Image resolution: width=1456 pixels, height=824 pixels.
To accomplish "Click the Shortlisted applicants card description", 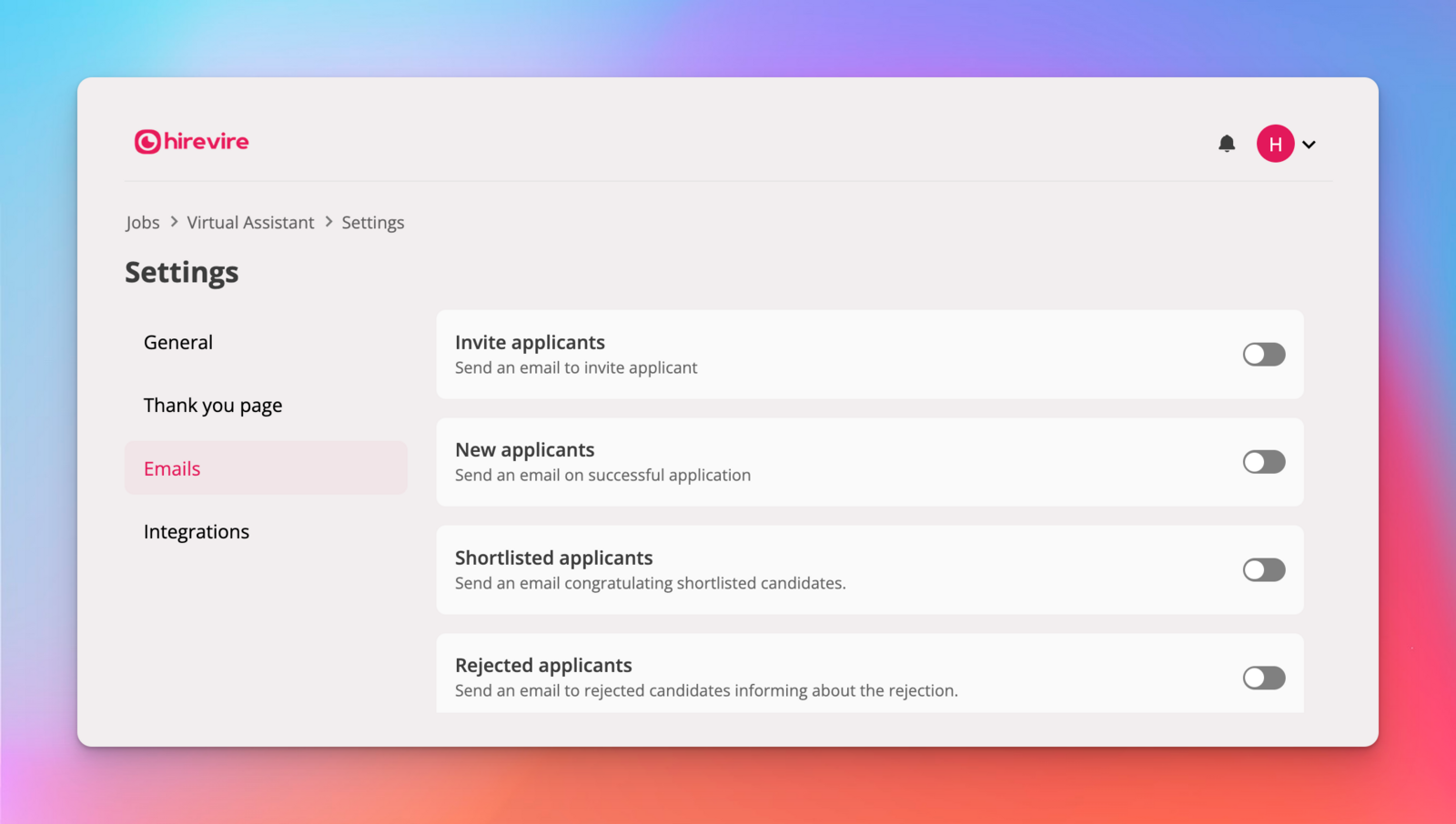I will (x=650, y=584).
